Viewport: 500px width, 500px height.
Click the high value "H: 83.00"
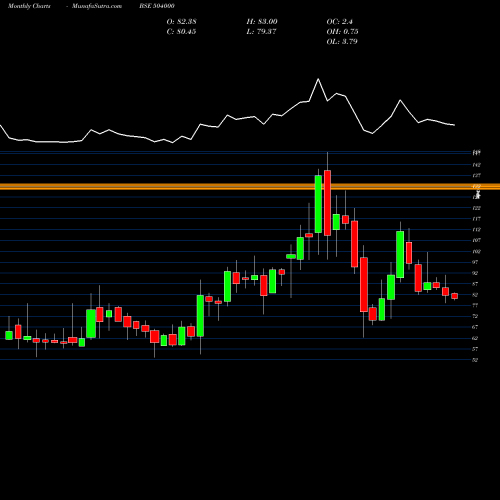click(262, 22)
